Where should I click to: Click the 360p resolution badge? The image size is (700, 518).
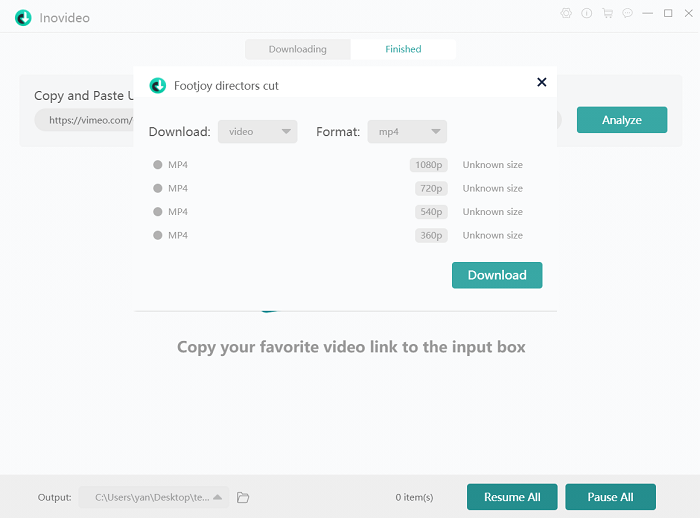pos(431,235)
